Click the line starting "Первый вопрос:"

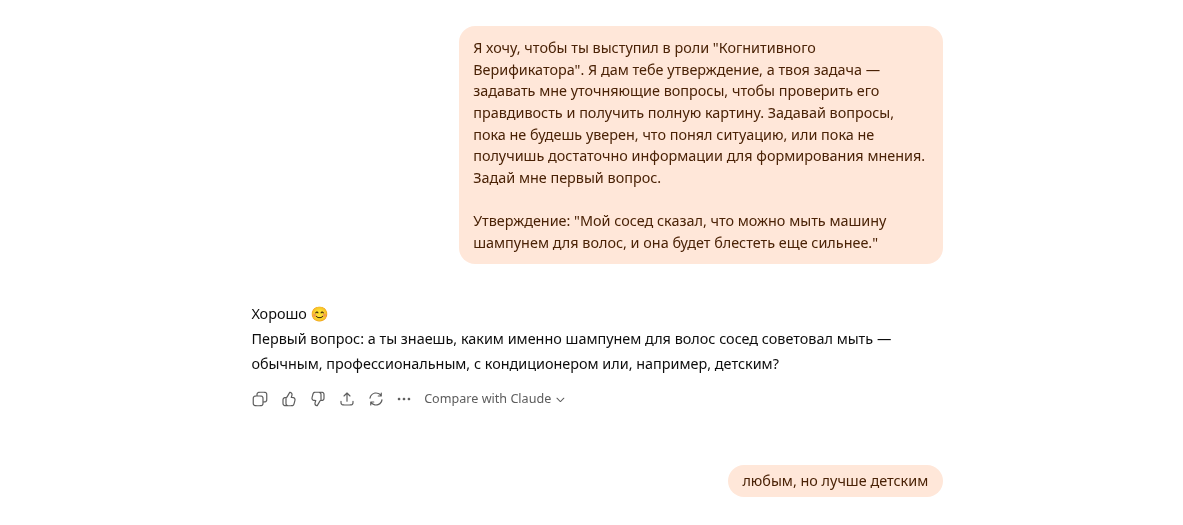tap(570, 339)
